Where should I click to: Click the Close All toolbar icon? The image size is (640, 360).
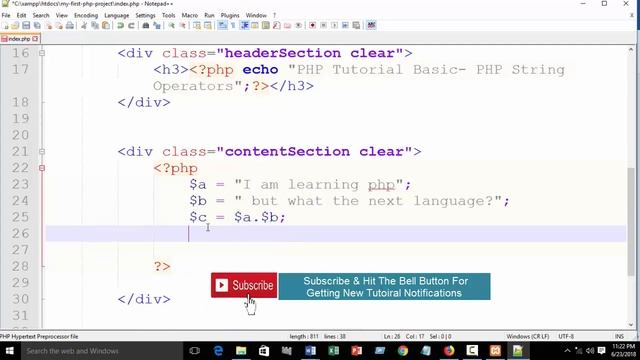59,25
